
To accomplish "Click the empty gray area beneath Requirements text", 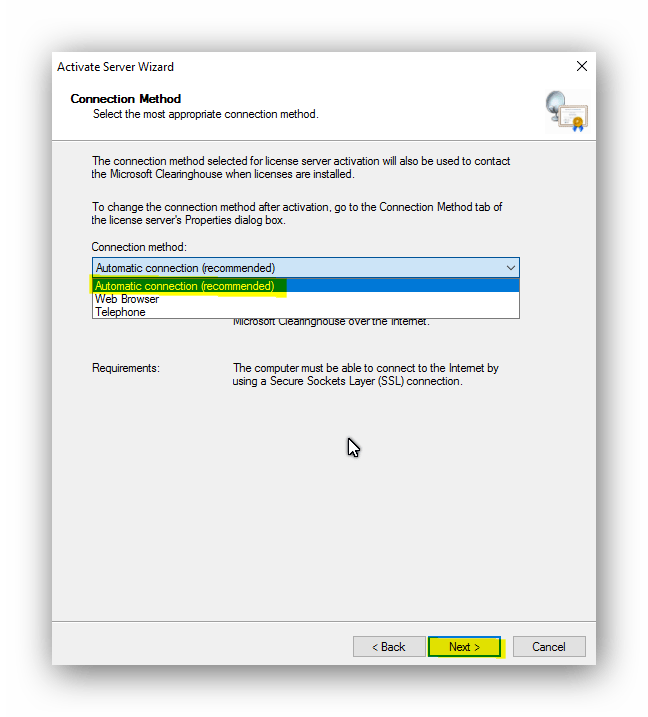I will pyautogui.click(x=324, y=503).
